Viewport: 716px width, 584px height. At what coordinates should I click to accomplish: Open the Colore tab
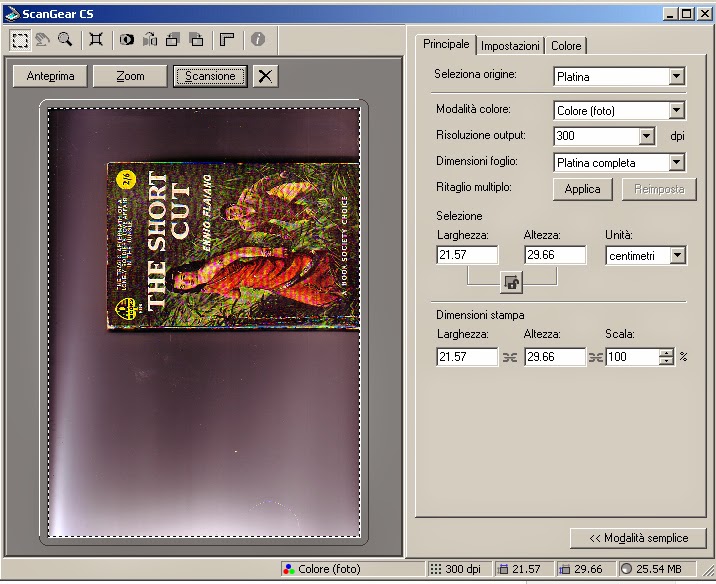coord(566,46)
